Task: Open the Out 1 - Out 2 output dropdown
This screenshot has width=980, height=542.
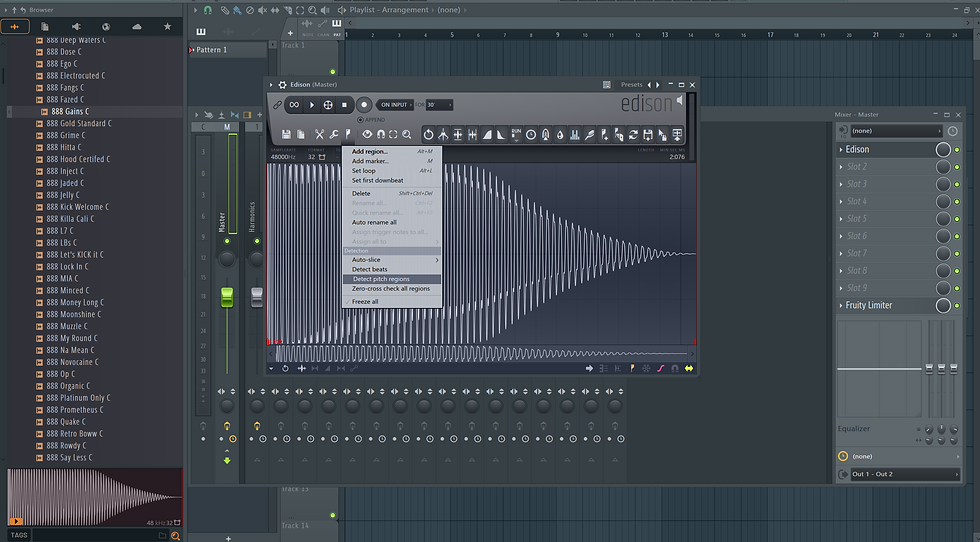Action: (x=904, y=474)
